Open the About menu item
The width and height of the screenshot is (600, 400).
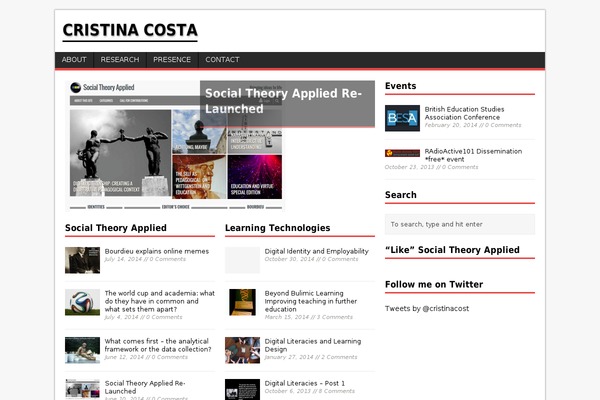click(x=74, y=60)
